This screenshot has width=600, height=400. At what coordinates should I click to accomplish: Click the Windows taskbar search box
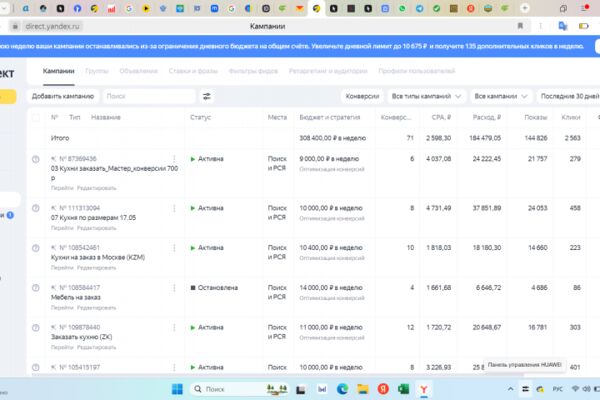tap(240, 389)
